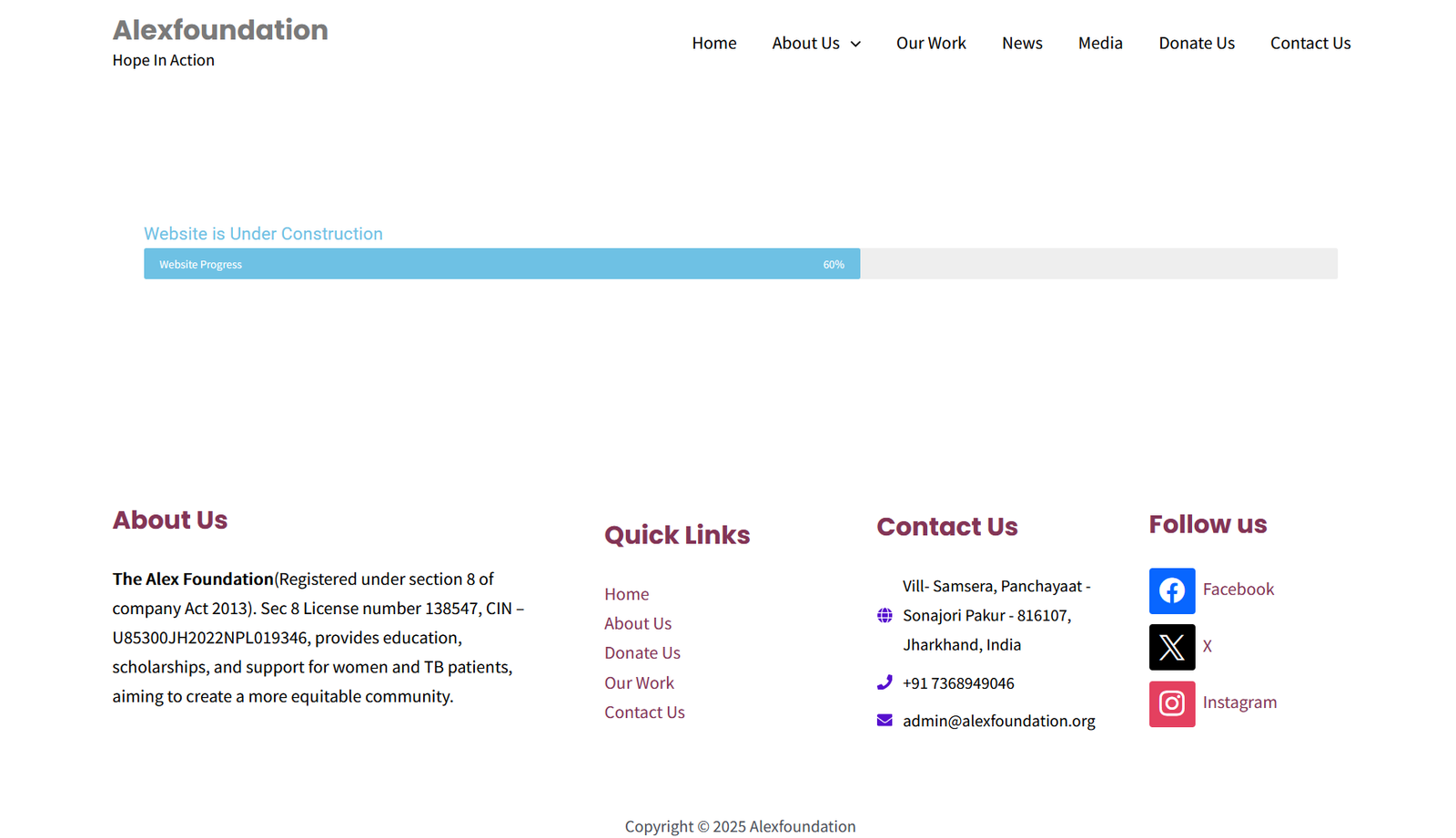Image resolution: width=1456 pixels, height=838 pixels.
Task: Click the envelope icon beside the email
Action: [x=884, y=720]
